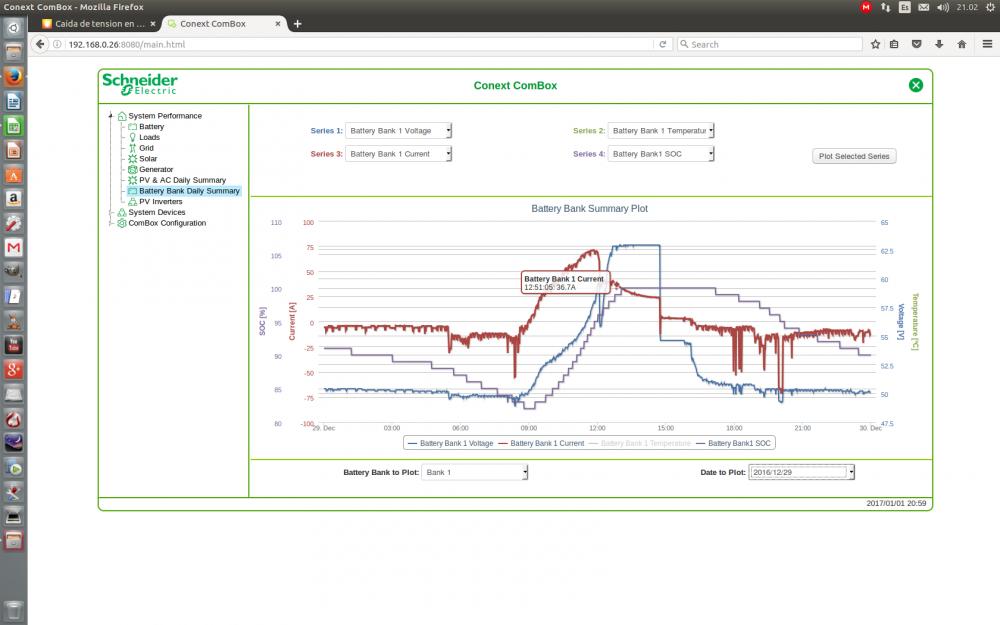Screen dimensions: 1000x625
Task: Open the session power gear in top bar
Action: tap(990, 7)
